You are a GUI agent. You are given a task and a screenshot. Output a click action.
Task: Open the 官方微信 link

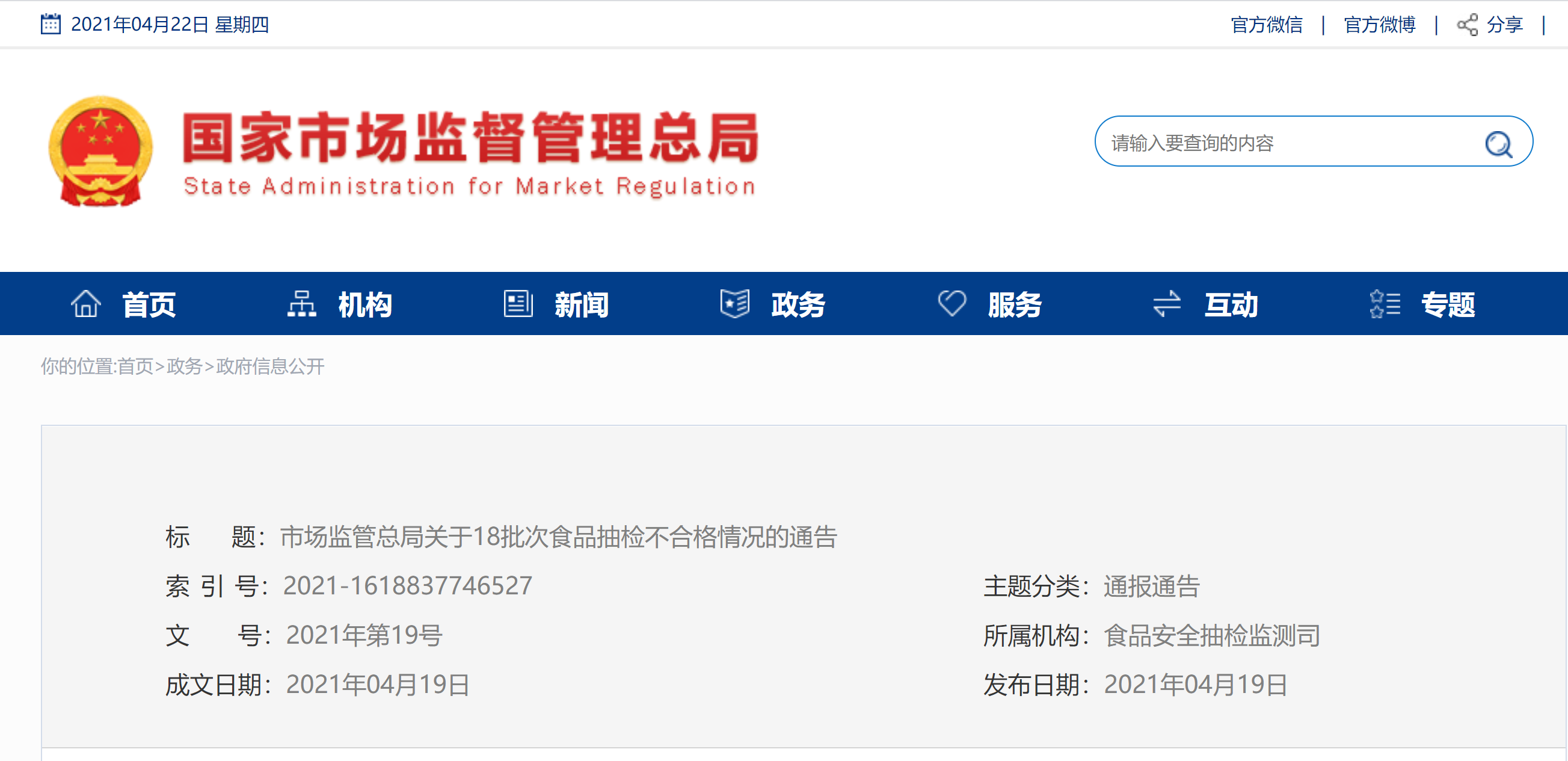coord(1267,25)
